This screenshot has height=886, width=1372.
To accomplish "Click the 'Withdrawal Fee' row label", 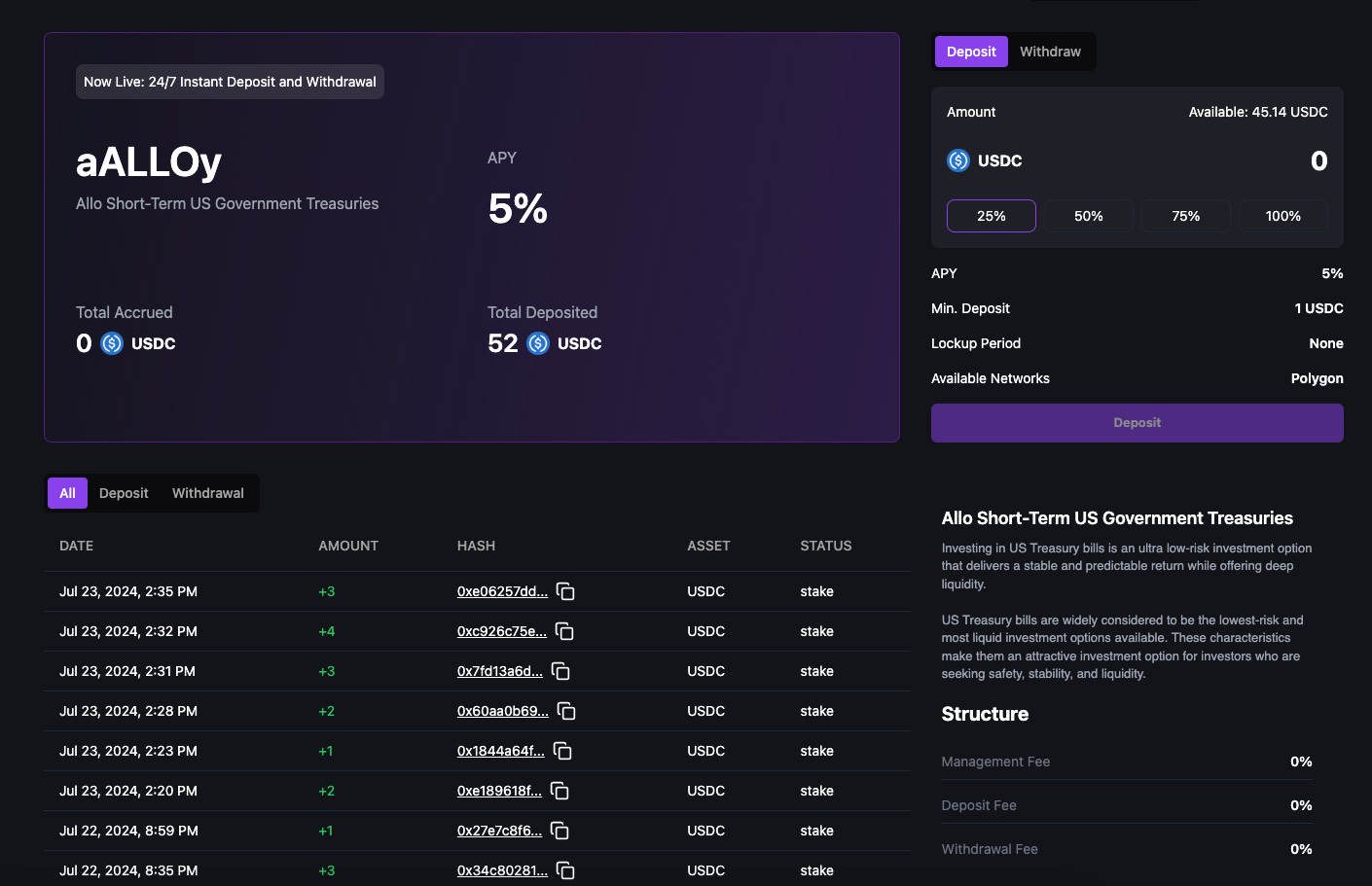I will click(990, 849).
